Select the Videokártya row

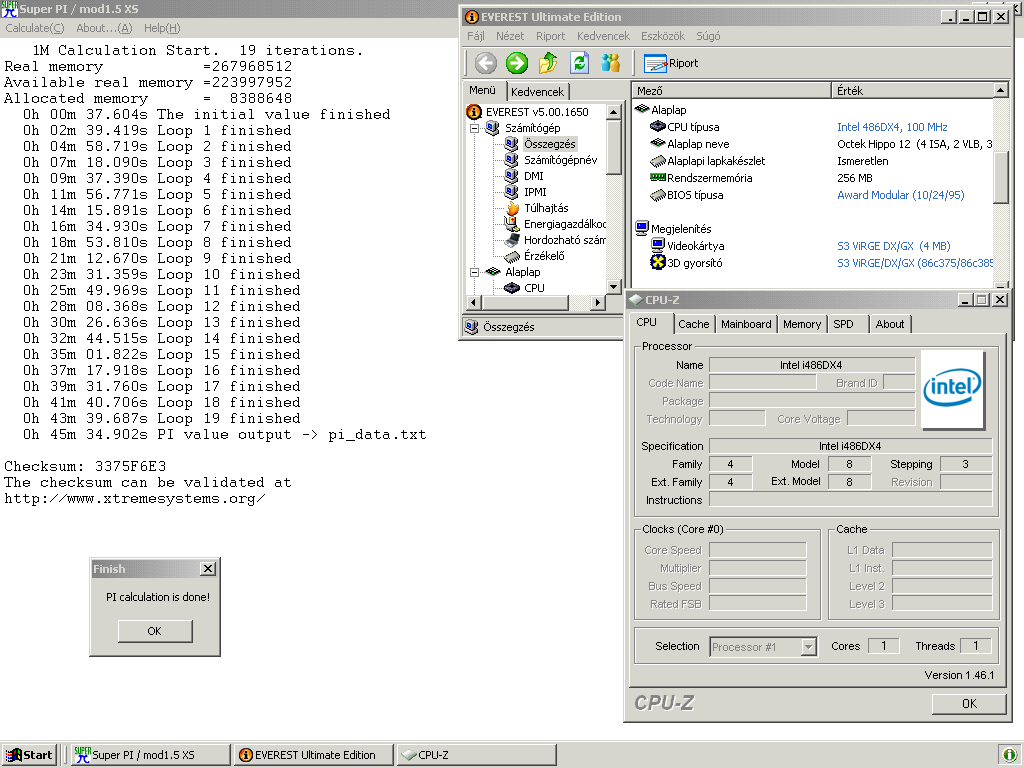pyautogui.click(x=813, y=246)
